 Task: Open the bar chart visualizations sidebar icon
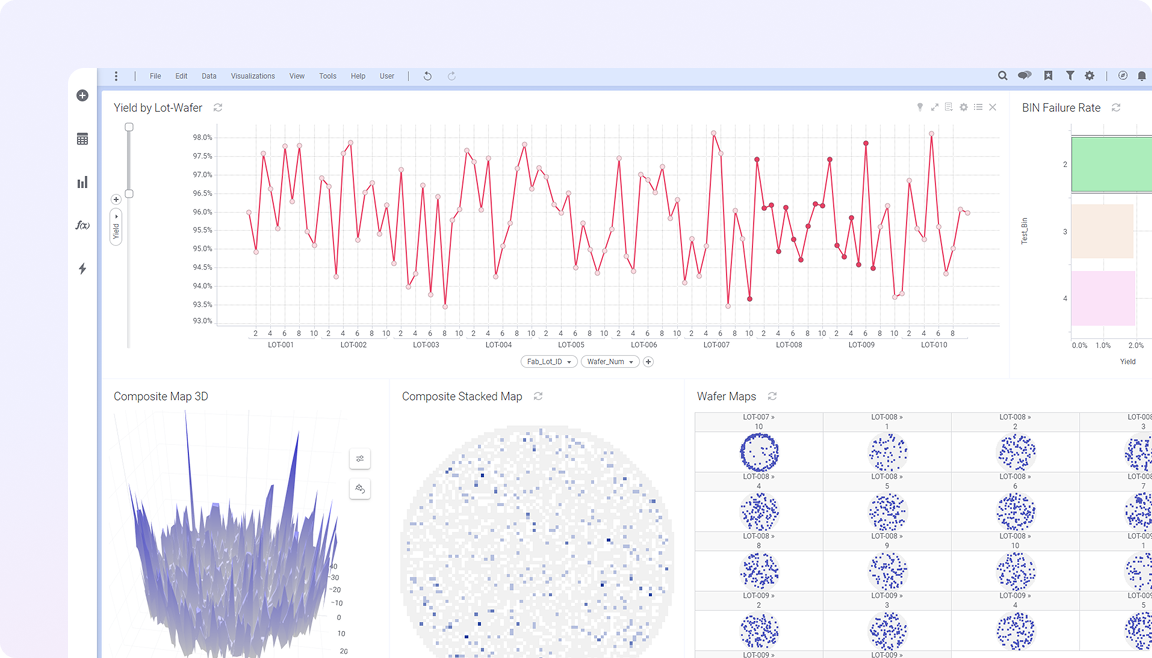click(82, 182)
